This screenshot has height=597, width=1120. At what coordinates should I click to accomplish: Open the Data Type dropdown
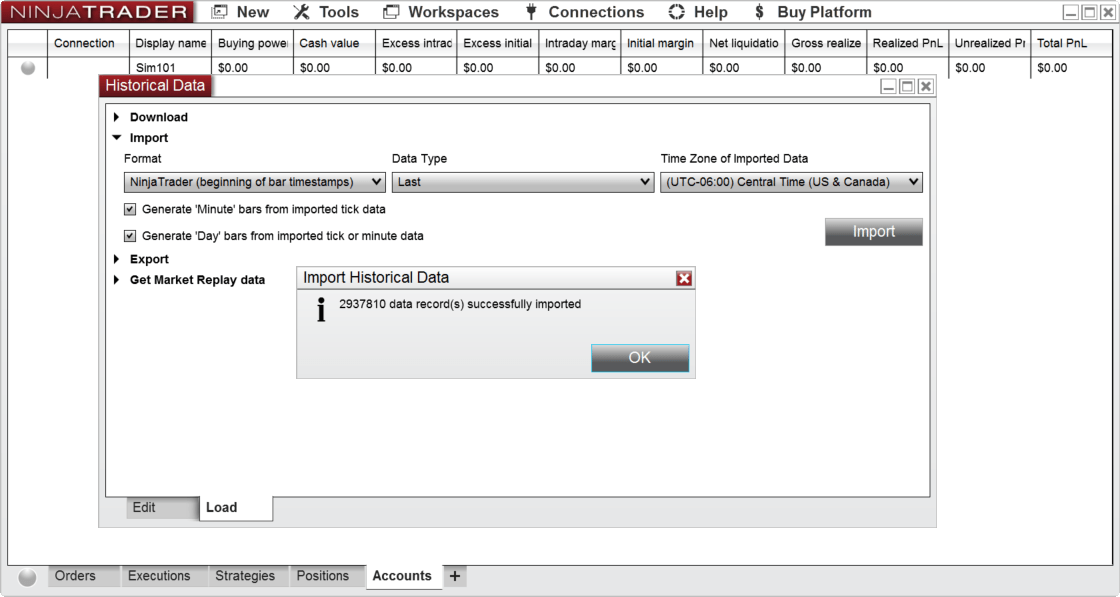523,182
